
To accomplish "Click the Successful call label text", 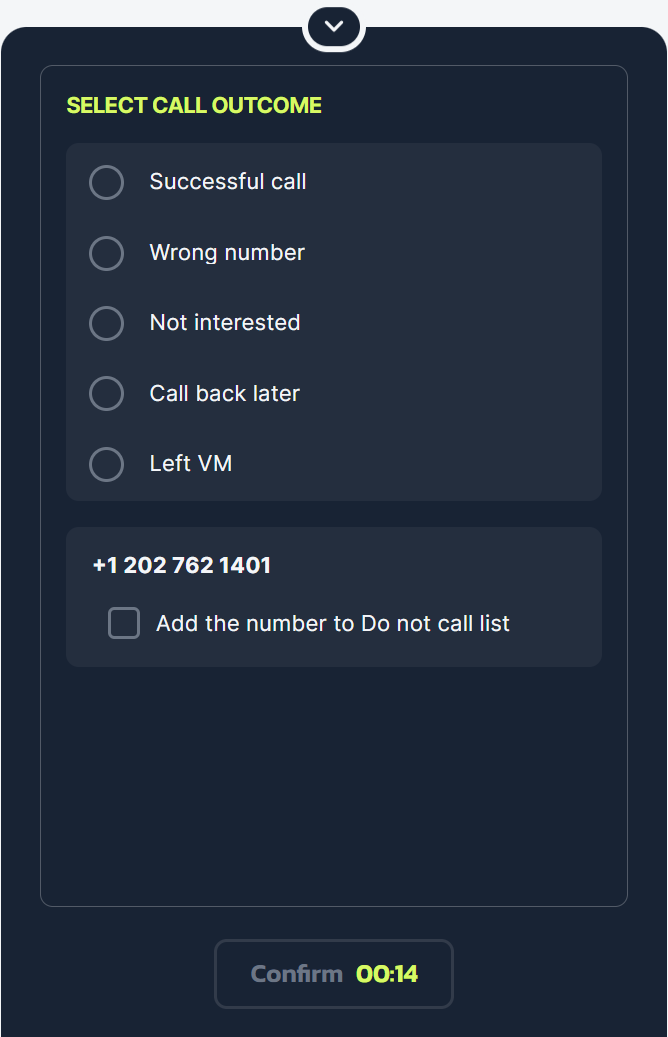I will coord(227,182).
